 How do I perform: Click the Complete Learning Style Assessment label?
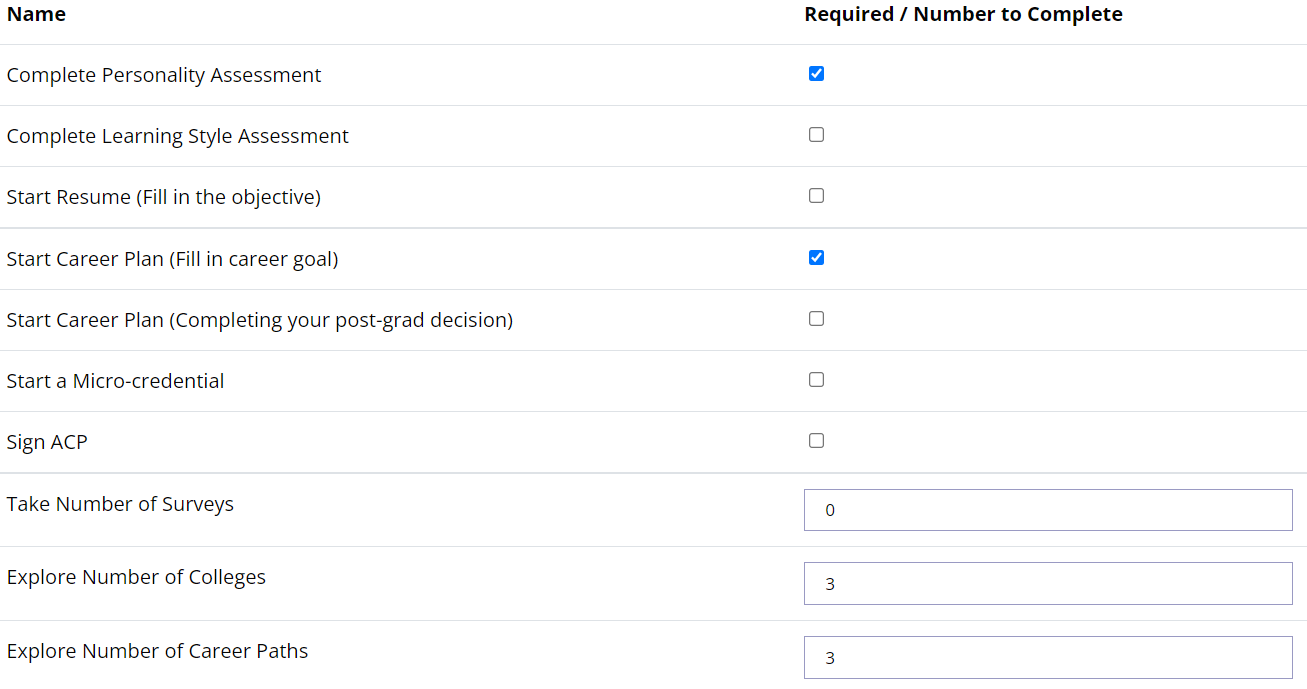(x=177, y=135)
